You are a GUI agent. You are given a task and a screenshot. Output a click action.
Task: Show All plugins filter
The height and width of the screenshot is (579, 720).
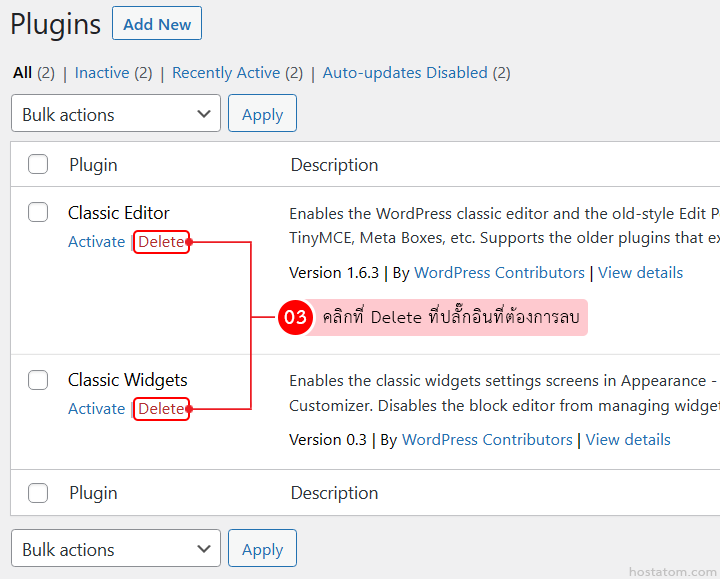tap(22, 73)
